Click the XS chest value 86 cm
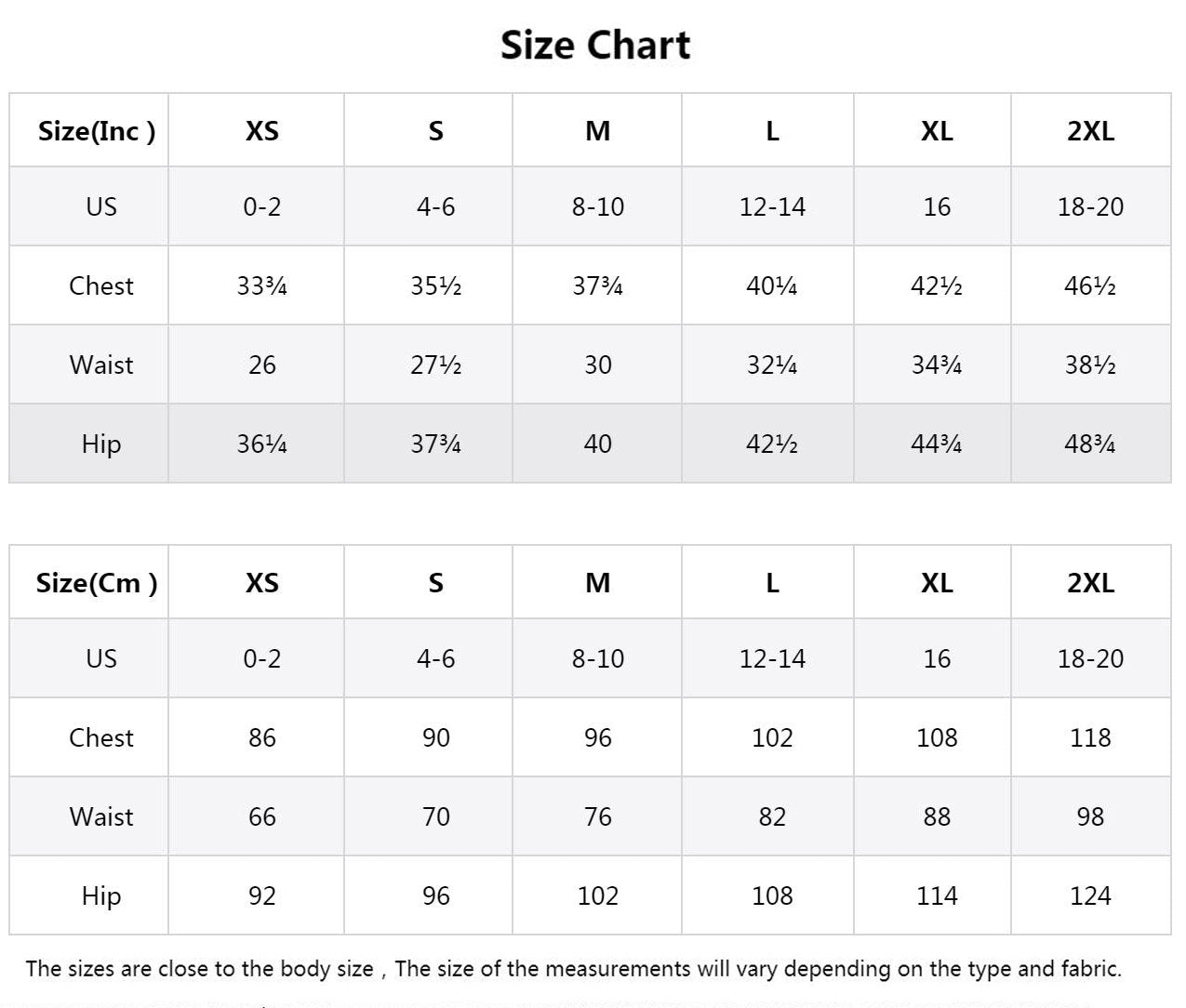 pos(262,737)
